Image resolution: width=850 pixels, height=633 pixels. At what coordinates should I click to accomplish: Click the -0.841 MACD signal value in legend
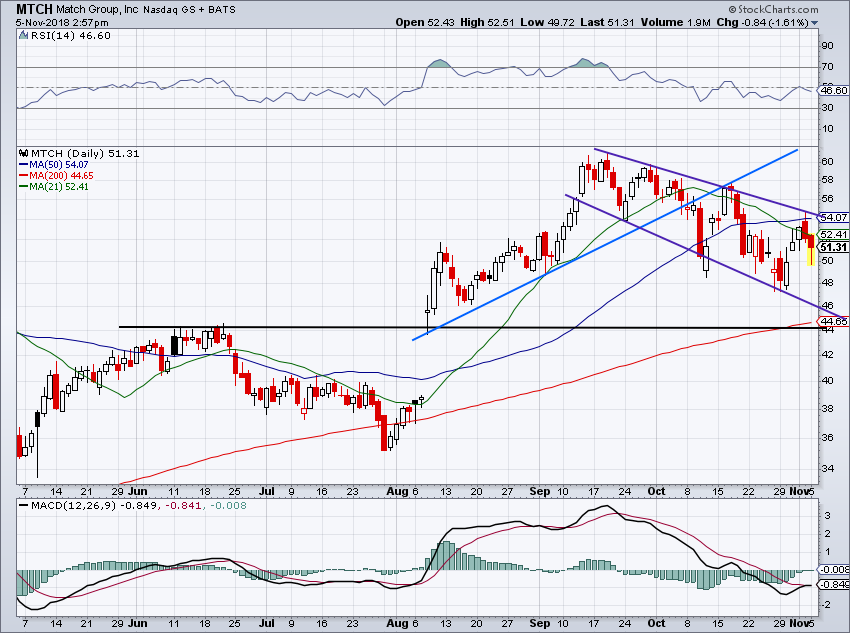tap(183, 505)
